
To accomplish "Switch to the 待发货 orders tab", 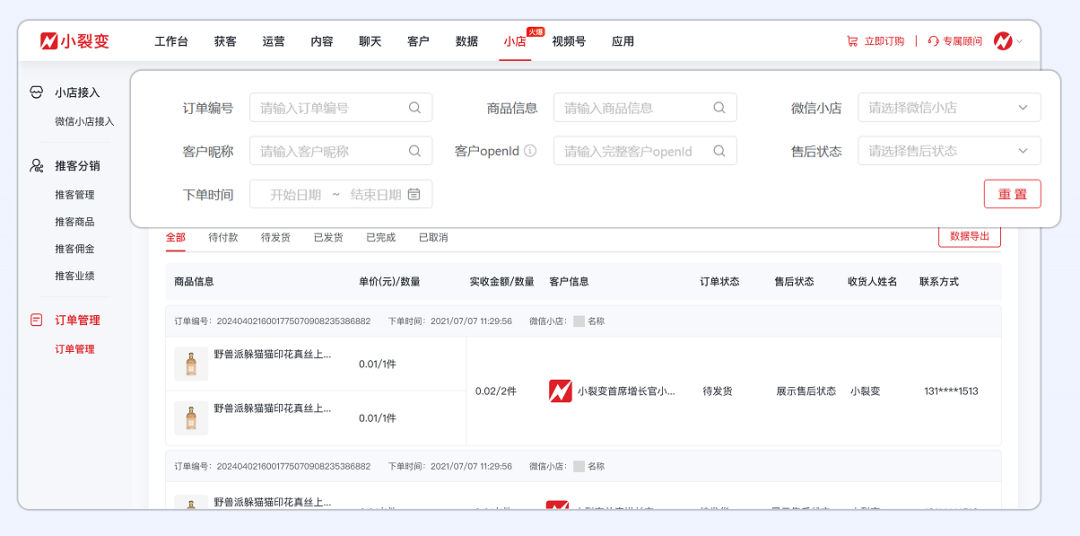I will pos(276,238).
